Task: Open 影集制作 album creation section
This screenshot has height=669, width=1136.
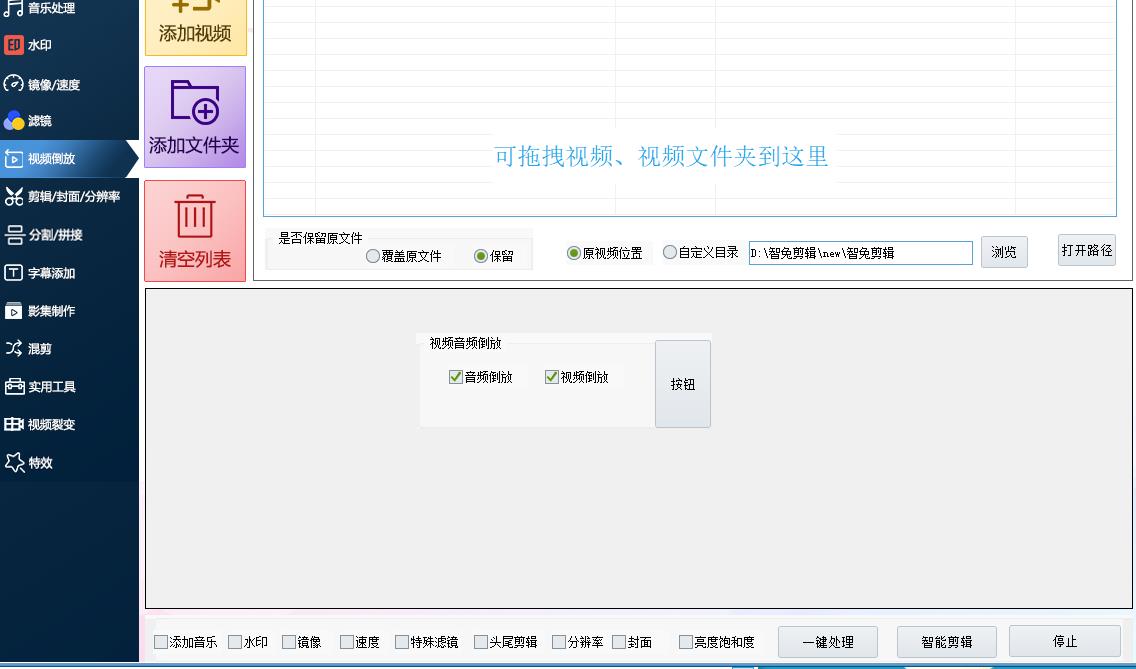Action: pyautogui.click(x=40, y=311)
